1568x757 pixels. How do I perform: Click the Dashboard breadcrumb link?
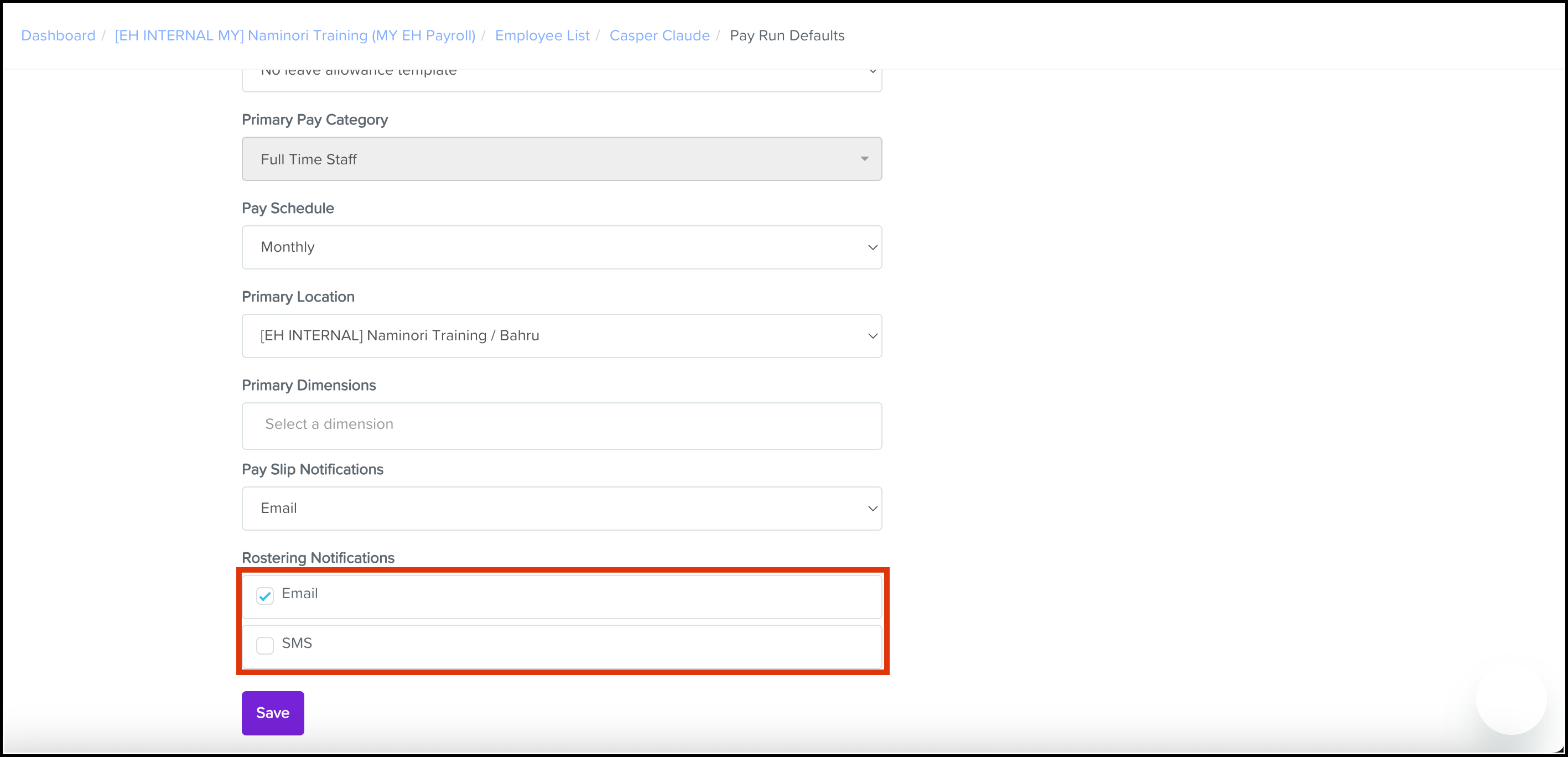58,35
